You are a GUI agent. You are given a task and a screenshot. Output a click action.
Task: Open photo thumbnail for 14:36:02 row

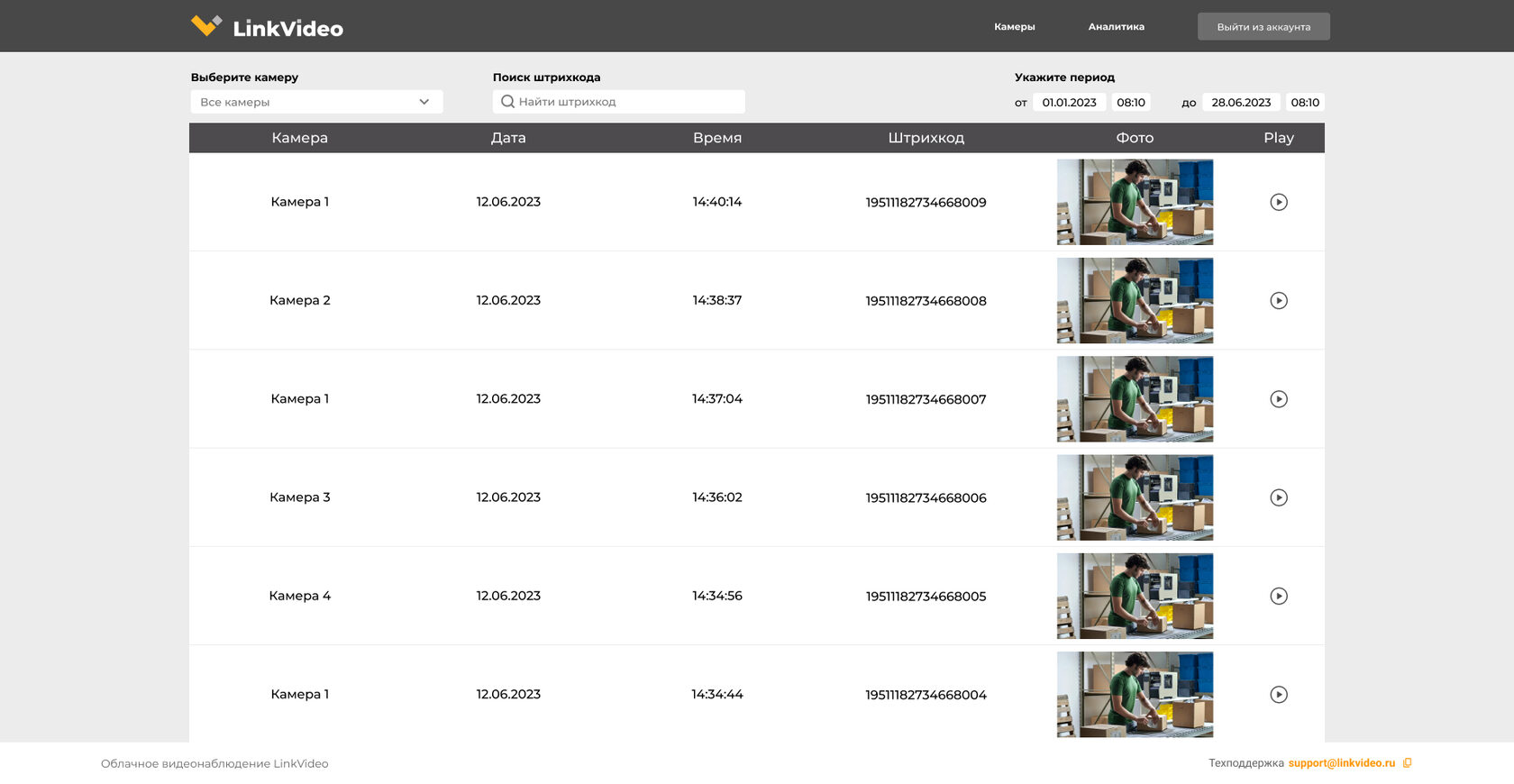[x=1135, y=497]
